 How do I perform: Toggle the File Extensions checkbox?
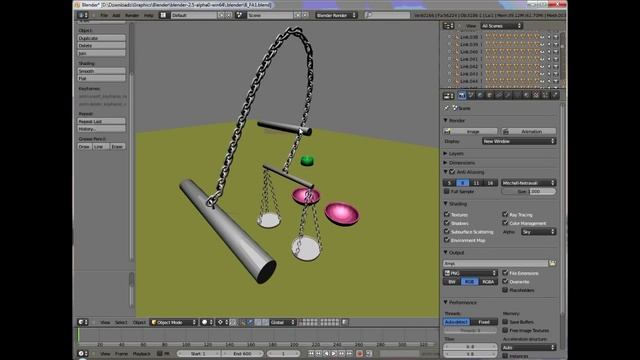click(x=505, y=273)
